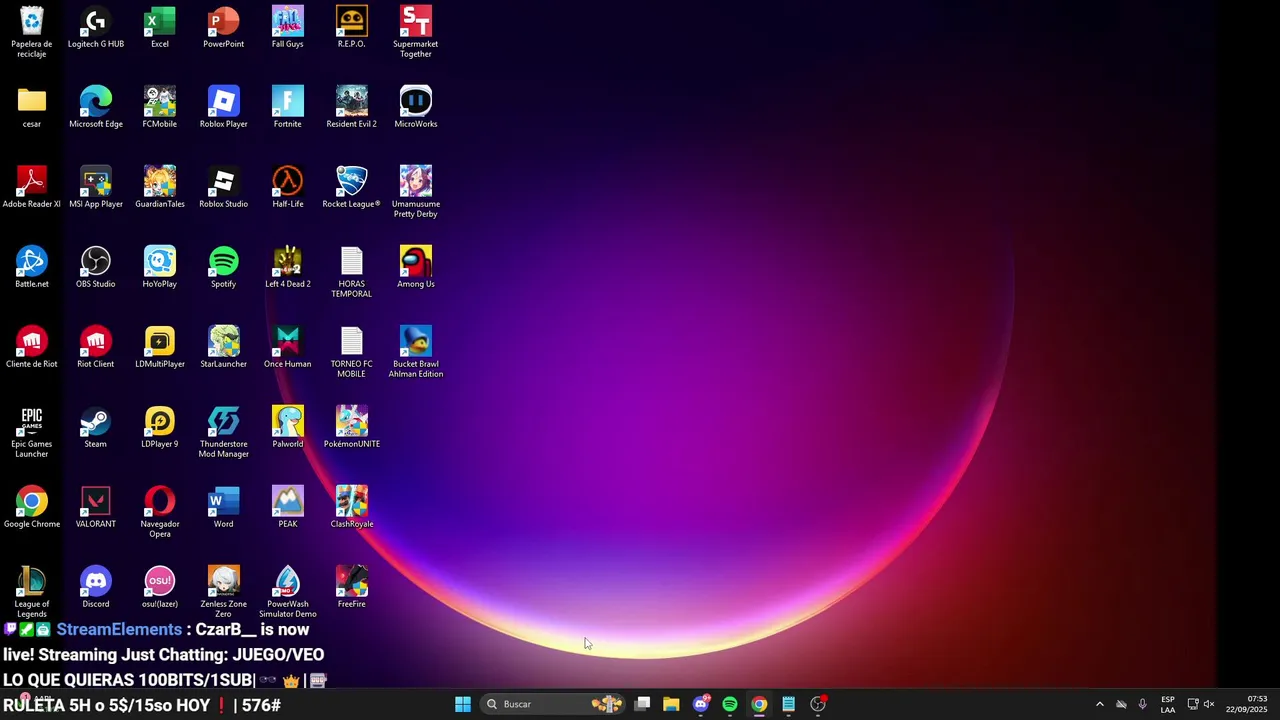Expand the hidden system tray icons
Screen dimensions: 1280x720
click(x=1100, y=704)
